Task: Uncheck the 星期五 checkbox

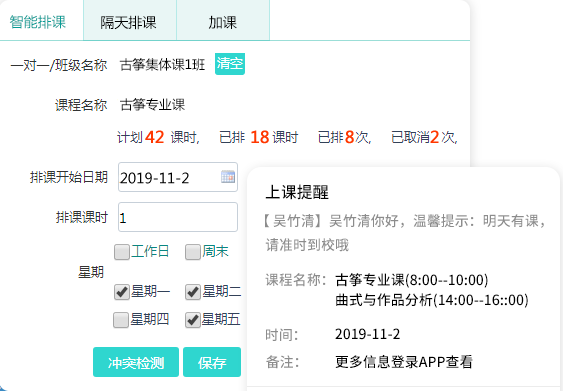Action: (193, 320)
